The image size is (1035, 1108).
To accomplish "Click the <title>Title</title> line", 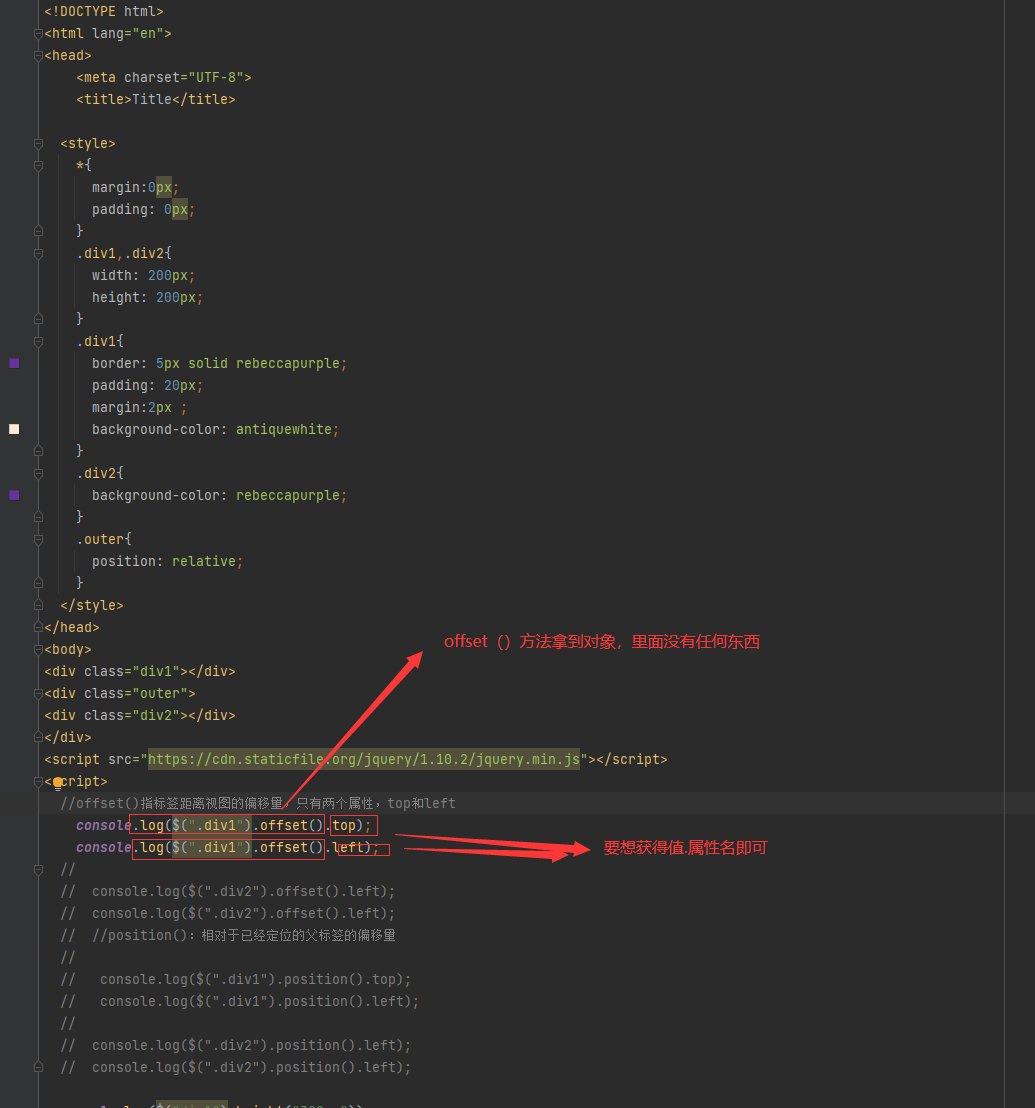I will coord(156,99).
